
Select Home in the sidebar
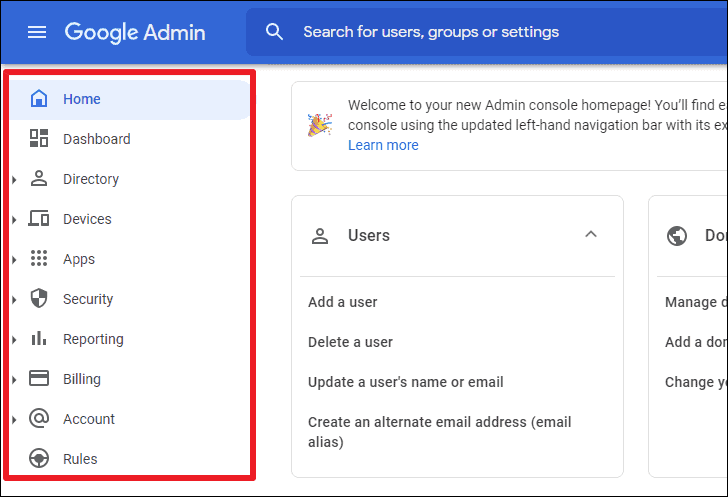pyautogui.click(x=129, y=99)
